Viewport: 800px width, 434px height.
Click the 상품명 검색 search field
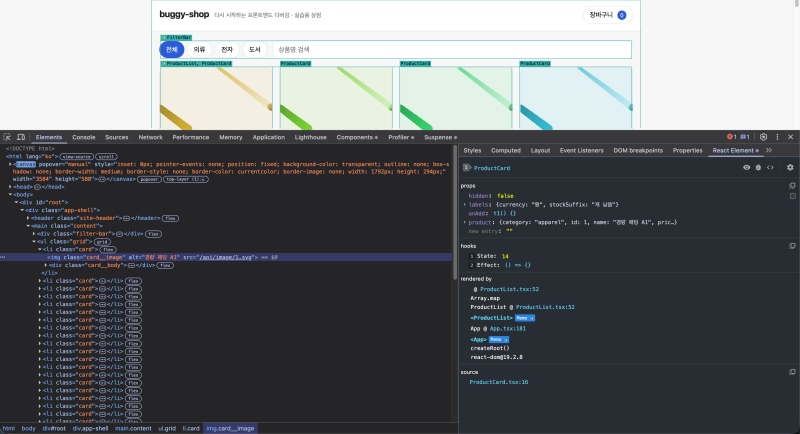click(x=452, y=49)
